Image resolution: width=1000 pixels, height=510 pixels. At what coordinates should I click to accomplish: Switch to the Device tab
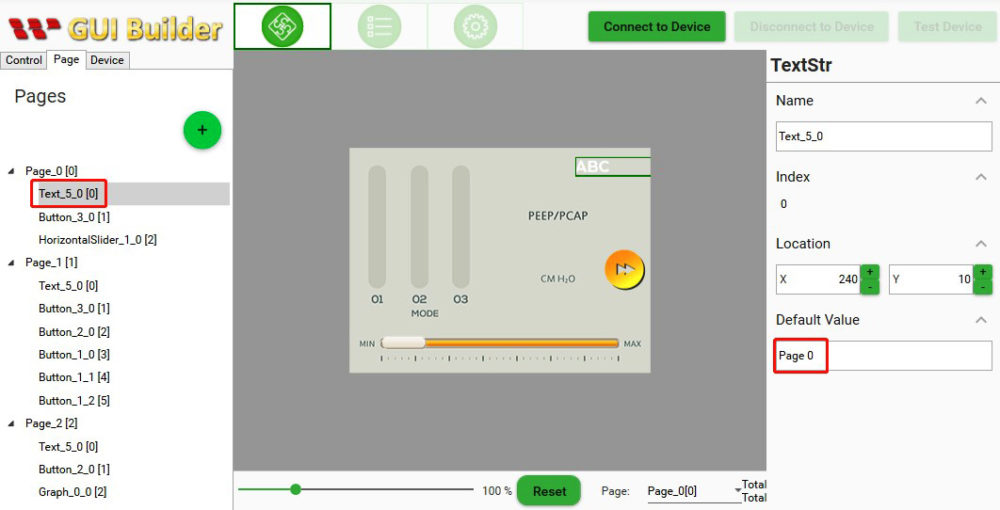(107, 60)
